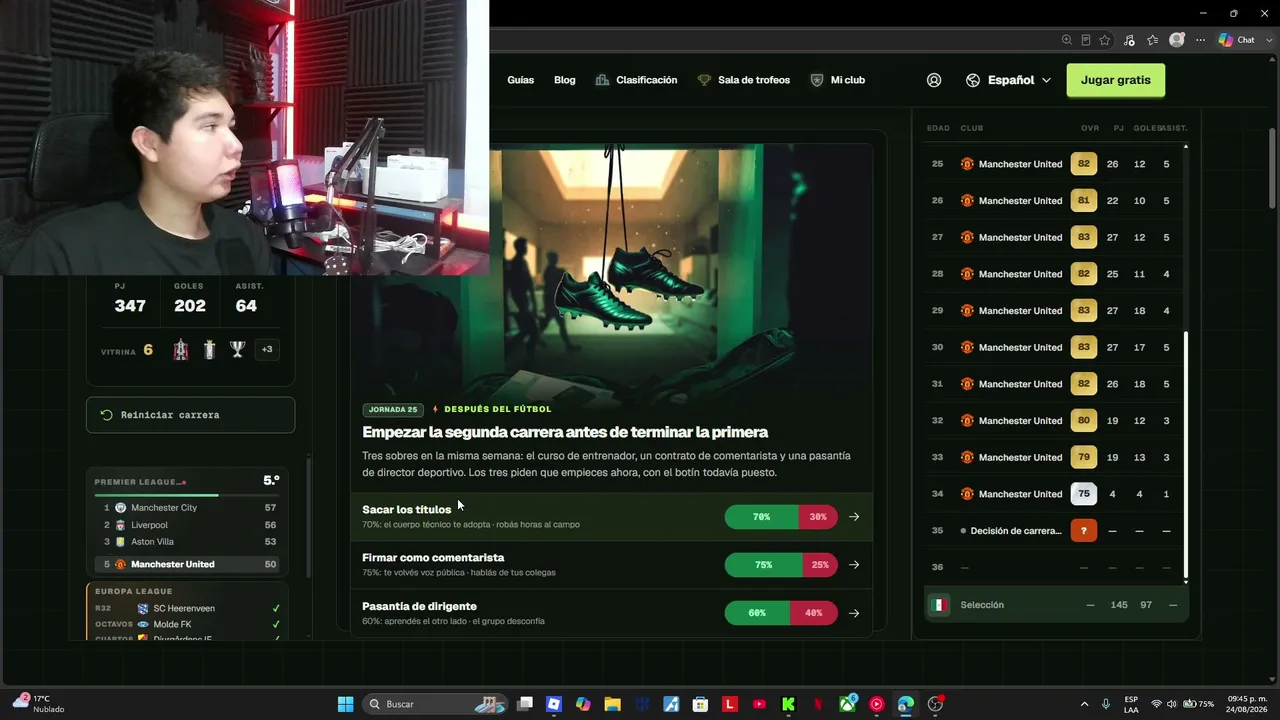Click the SC Heerenveen Europa League row
The height and width of the screenshot is (720, 1280).
tap(187, 608)
